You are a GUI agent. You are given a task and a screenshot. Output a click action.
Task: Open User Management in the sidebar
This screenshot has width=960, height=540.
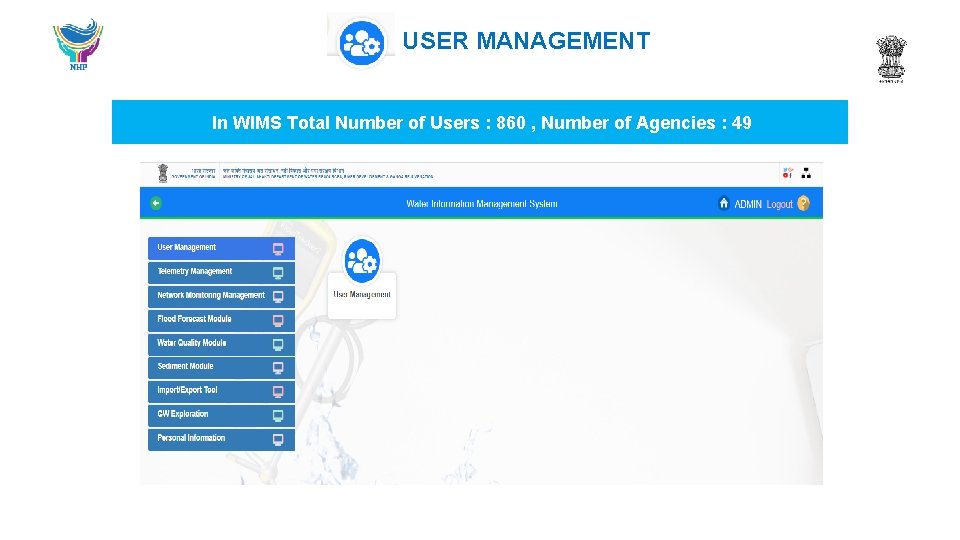[221, 248]
